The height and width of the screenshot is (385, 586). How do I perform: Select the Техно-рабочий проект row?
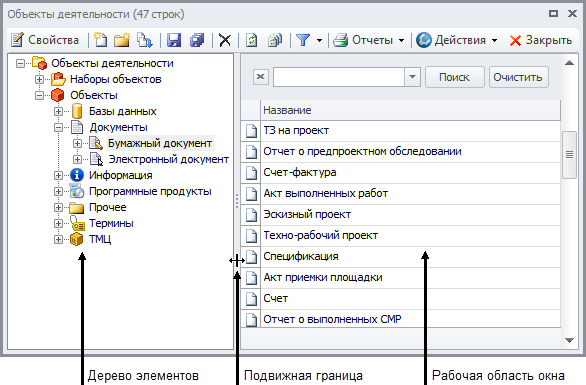401,235
